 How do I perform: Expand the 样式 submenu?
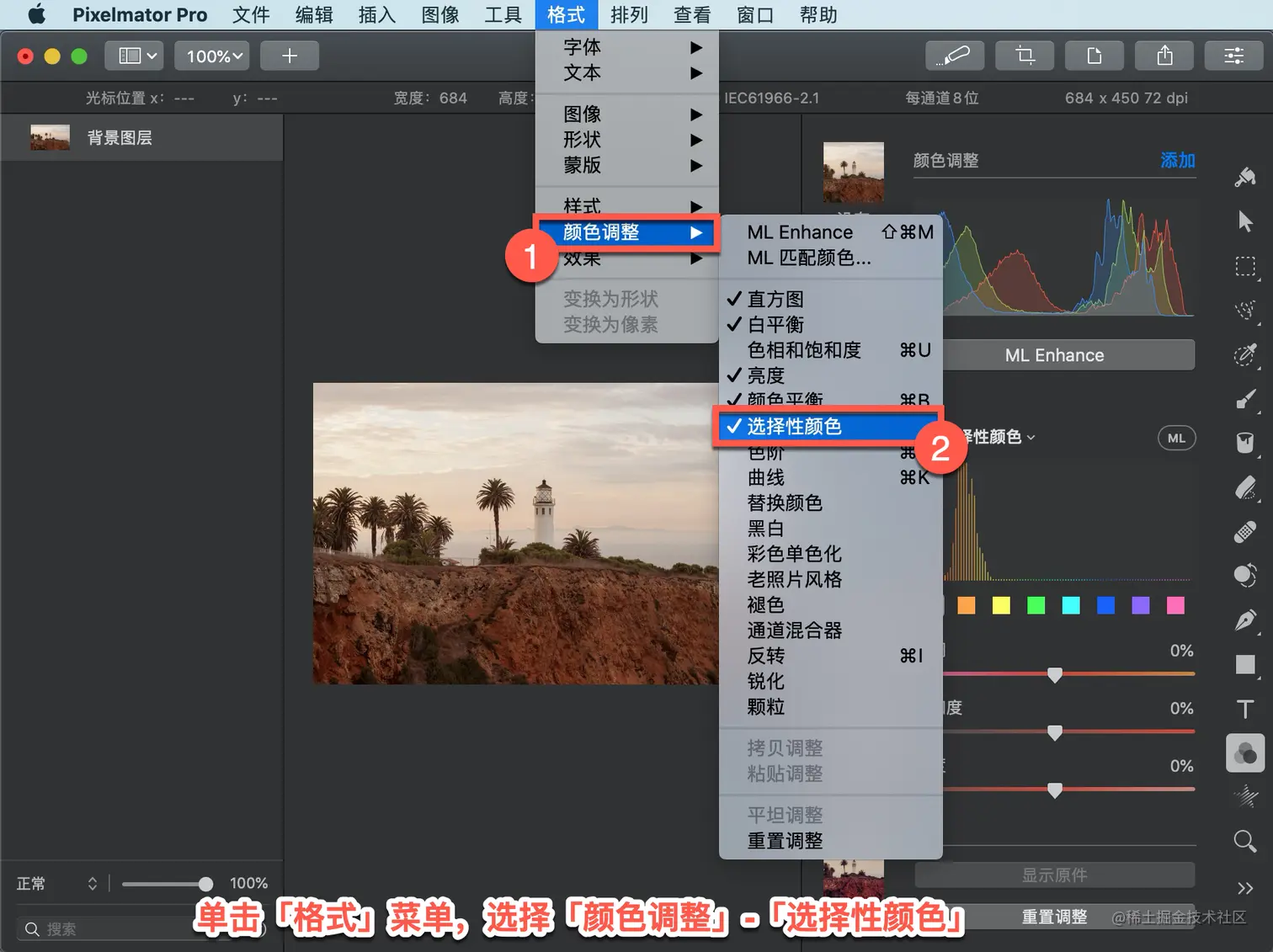point(627,205)
